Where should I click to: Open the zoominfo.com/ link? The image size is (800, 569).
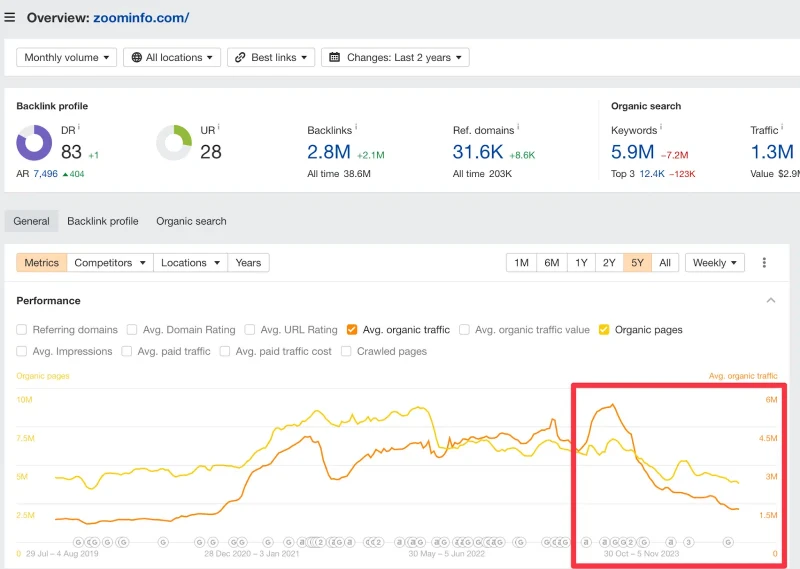coord(141,18)
